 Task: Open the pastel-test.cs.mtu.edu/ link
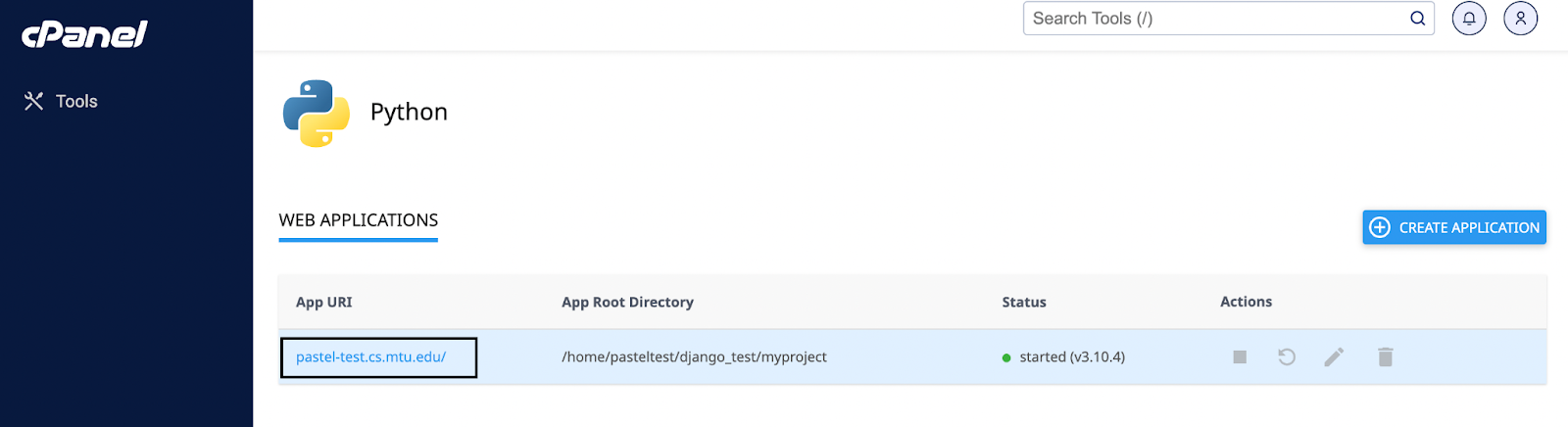pos(370,356)
